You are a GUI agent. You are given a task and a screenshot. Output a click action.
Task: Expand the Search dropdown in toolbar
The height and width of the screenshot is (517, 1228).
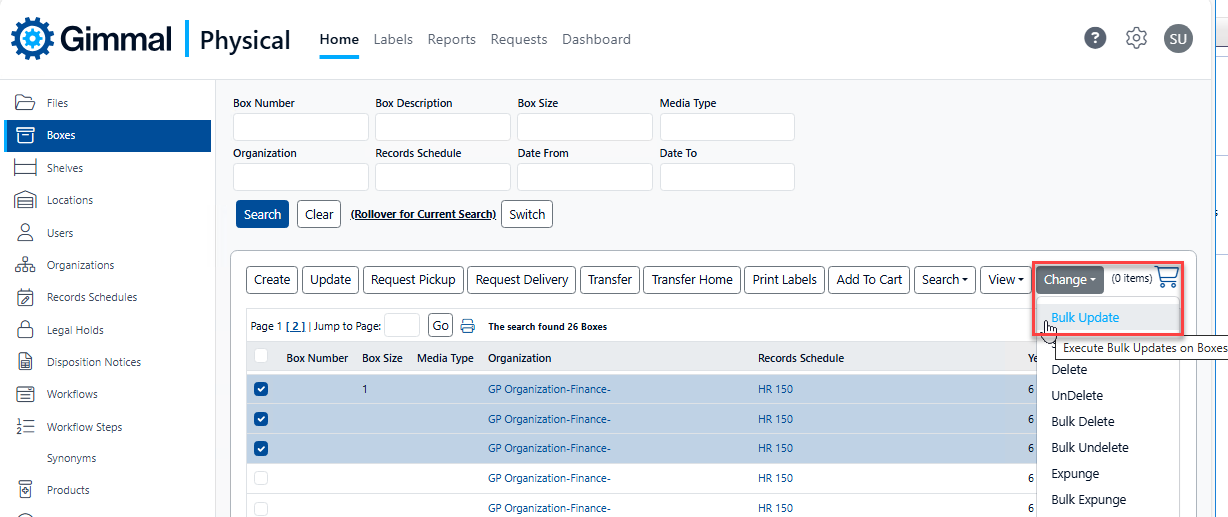pyautogui.click(x=944, y=280)
